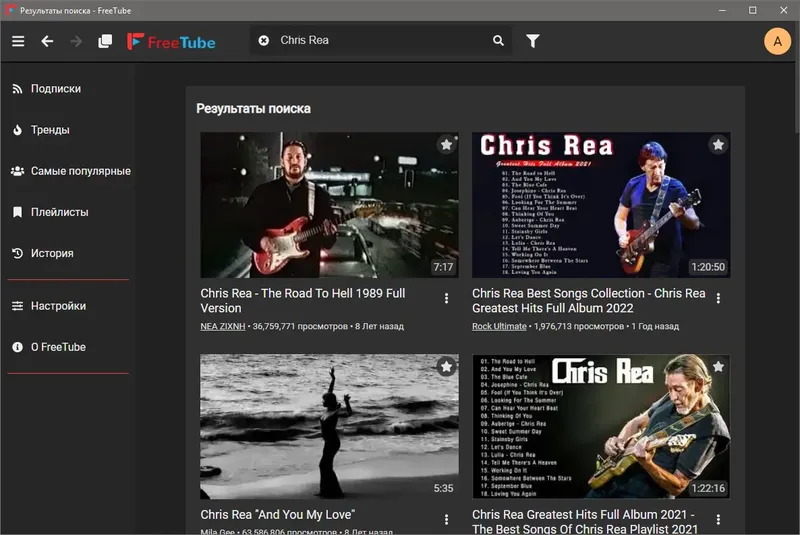Click 36,759,771 просмотров view count
The width and height of the screenshot is (800, 535).
pyautogui.click(x=300, y=326)
